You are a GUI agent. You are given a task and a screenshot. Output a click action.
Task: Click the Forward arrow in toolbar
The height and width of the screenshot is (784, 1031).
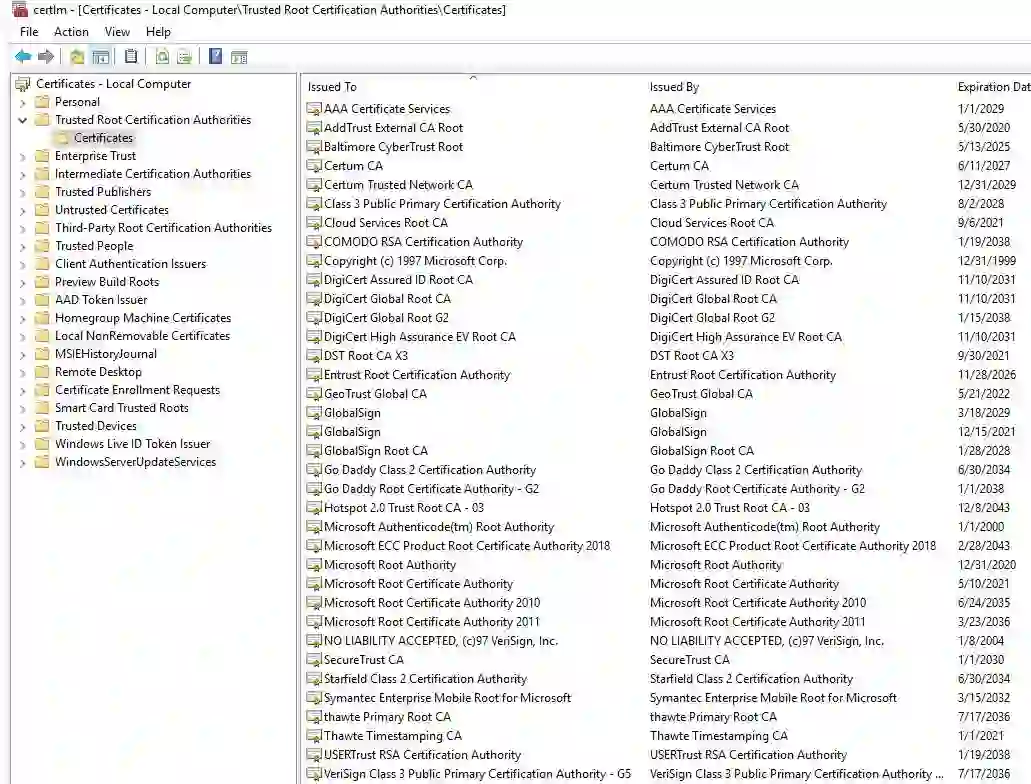(x=45, y=57)
